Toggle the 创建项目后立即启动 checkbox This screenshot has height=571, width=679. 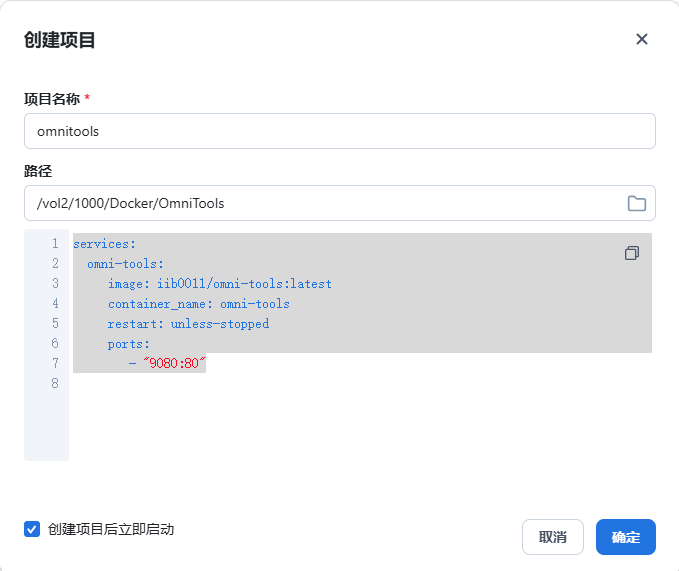click(32, 529)
